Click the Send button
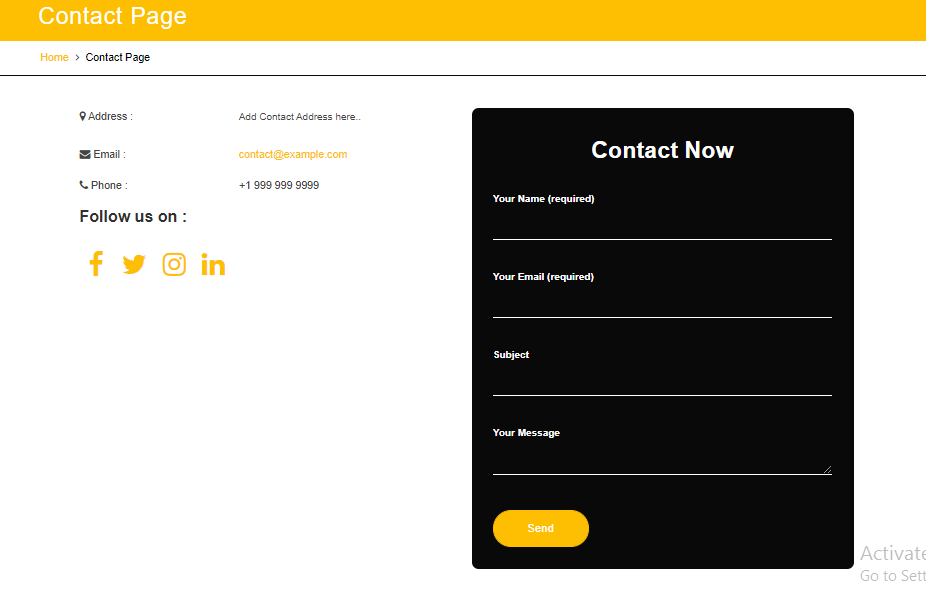 tap(541, 528)
